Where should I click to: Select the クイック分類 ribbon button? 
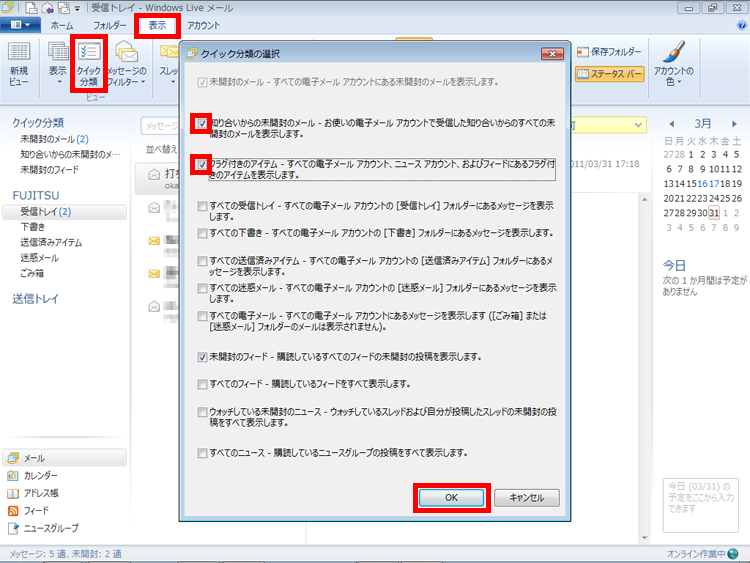tap(89, 64)
